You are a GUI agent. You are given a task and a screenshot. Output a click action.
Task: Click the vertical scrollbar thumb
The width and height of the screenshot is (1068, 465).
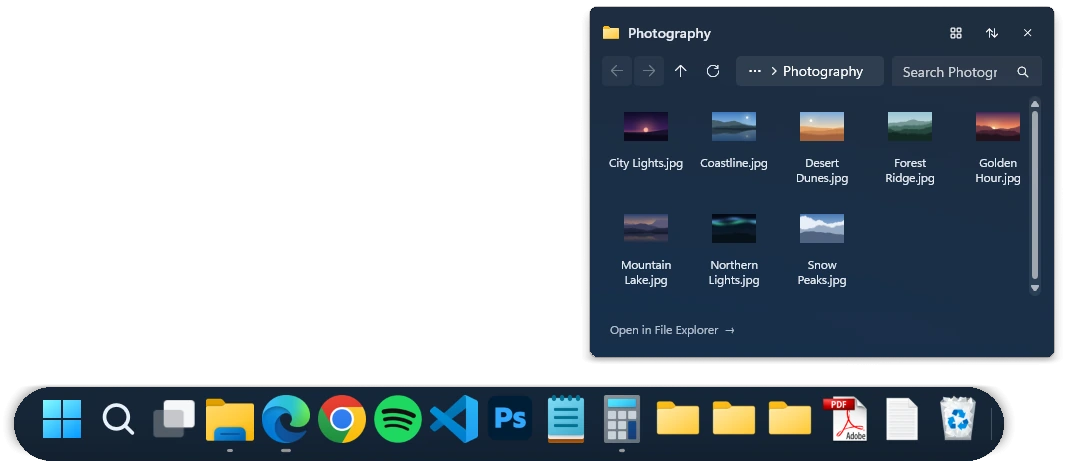pos(1035,195)
